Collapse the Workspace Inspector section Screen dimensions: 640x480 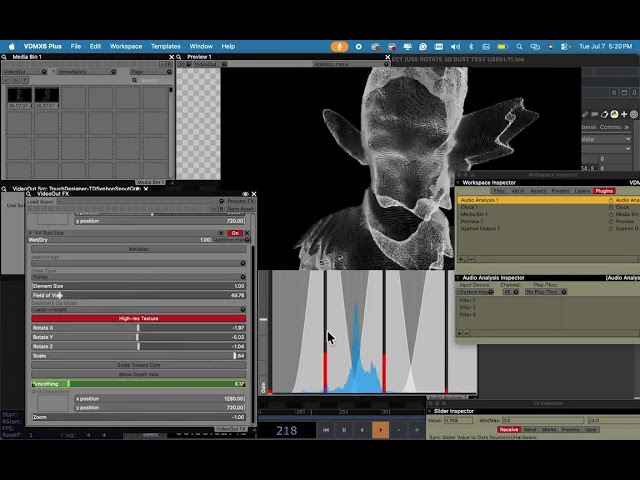coord(458,183)
